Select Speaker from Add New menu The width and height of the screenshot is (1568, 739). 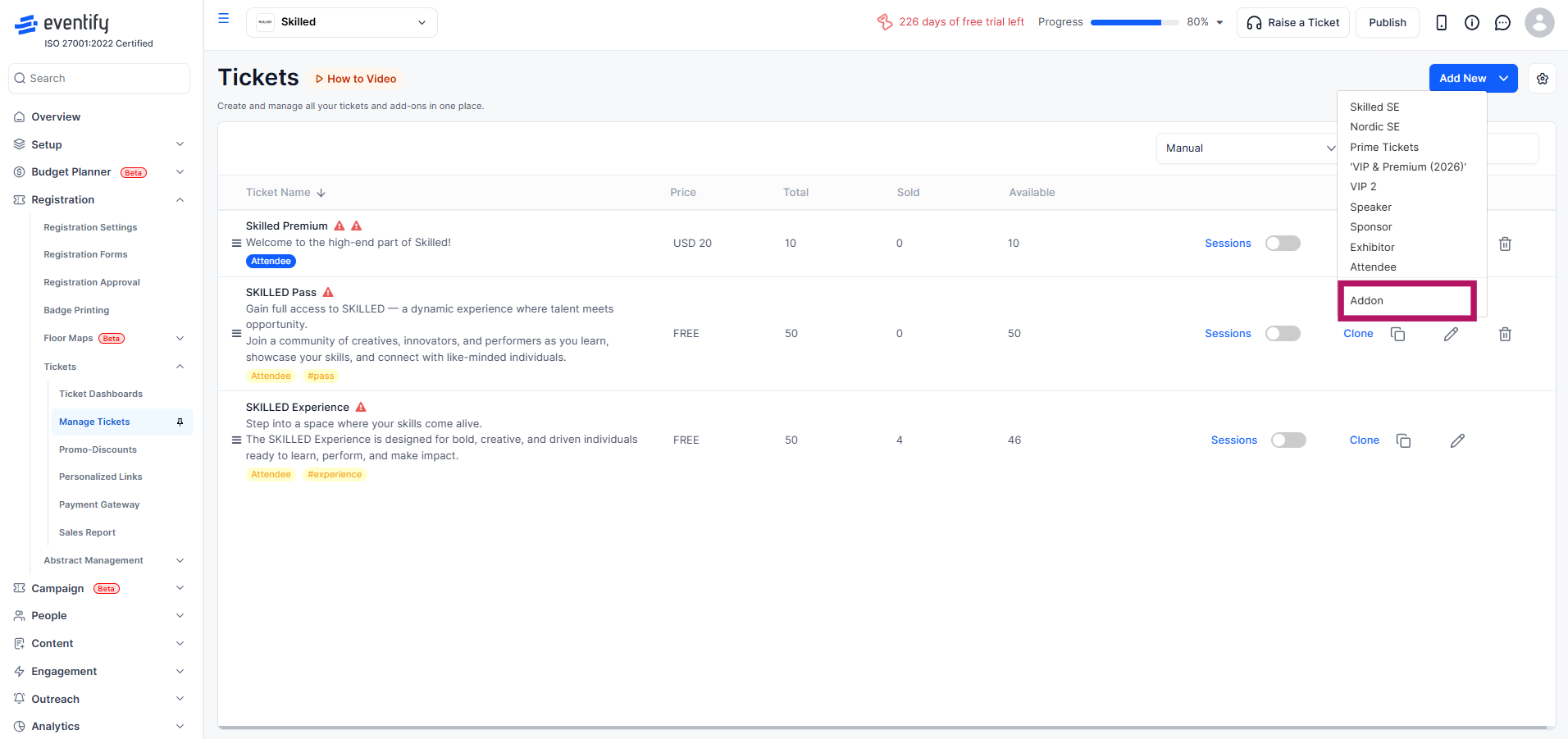tap(1411, 208)
